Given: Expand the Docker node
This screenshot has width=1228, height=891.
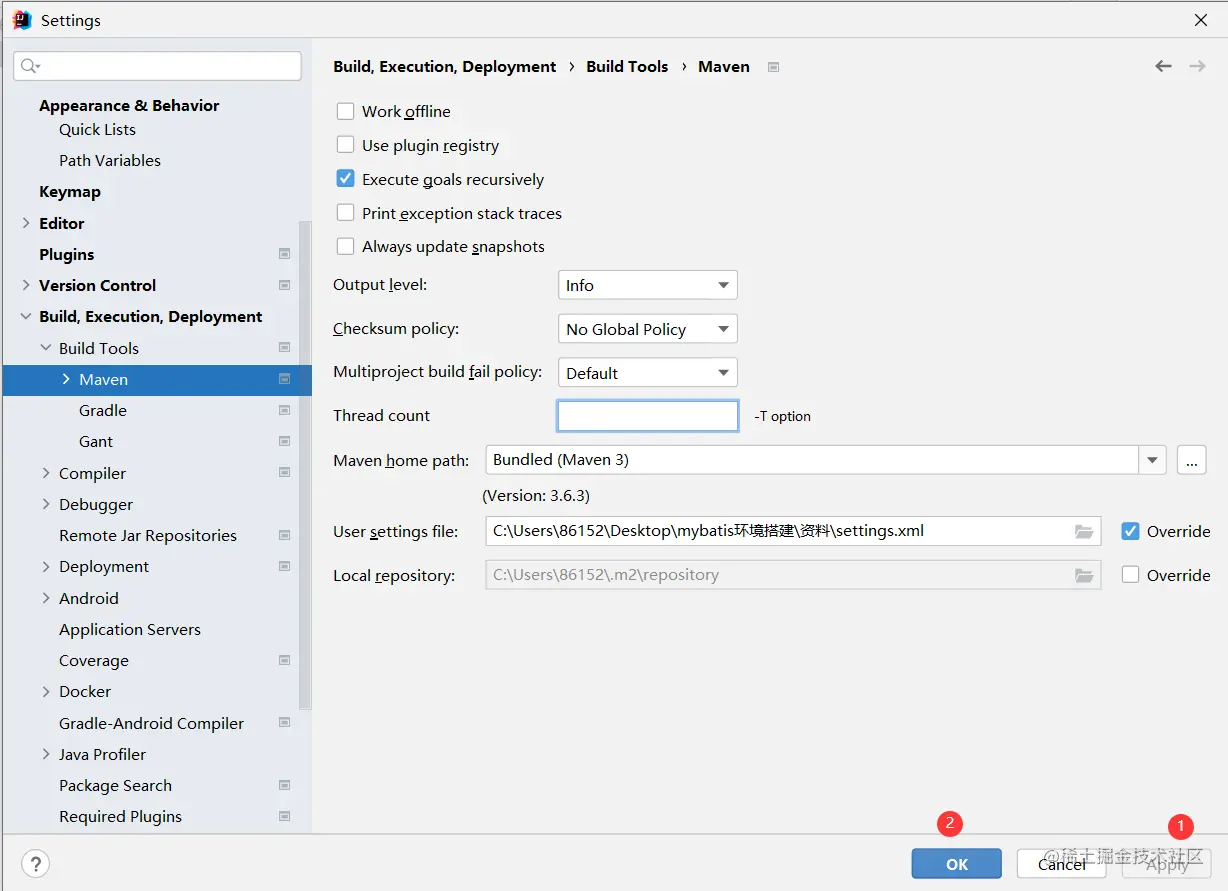Looking at the screenshot, I should coord(46,691).
